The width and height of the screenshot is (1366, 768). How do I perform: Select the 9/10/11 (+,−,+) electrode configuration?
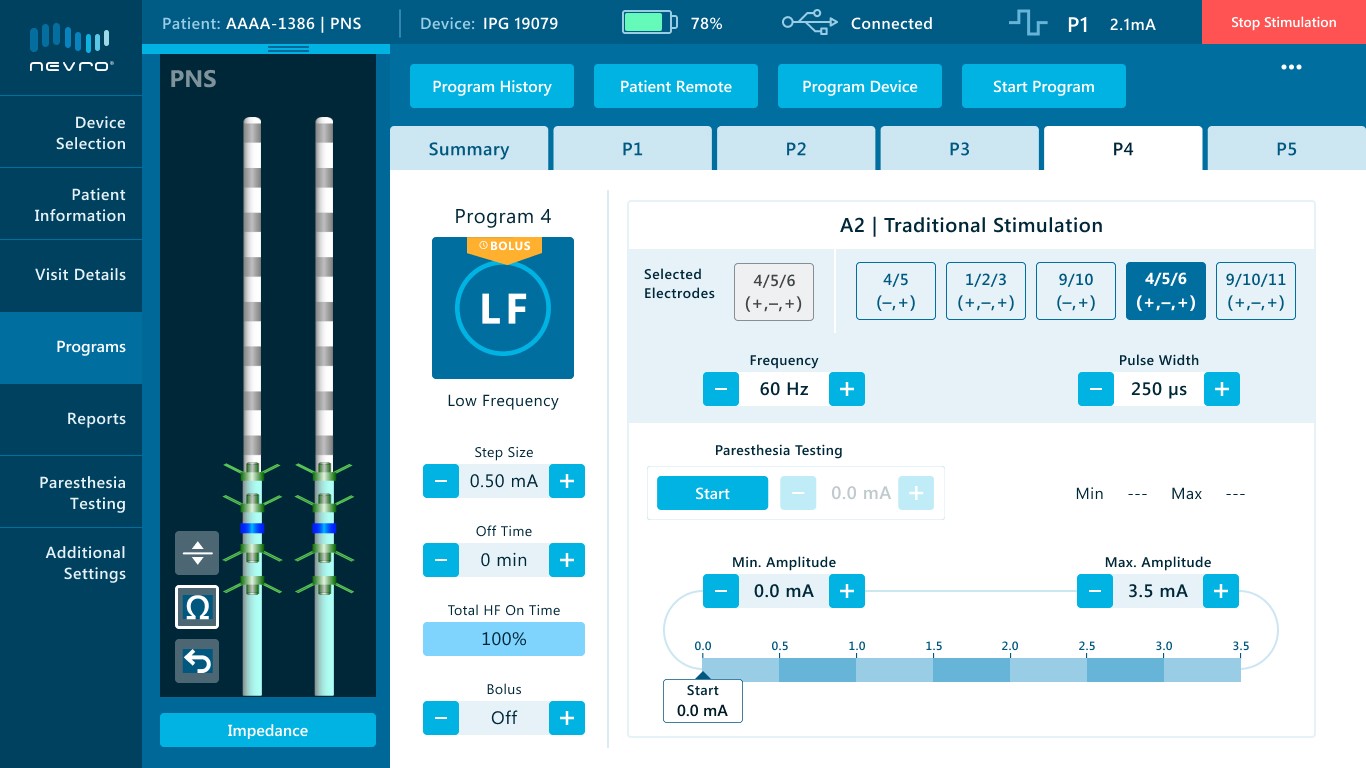[x=1255, y=291]
